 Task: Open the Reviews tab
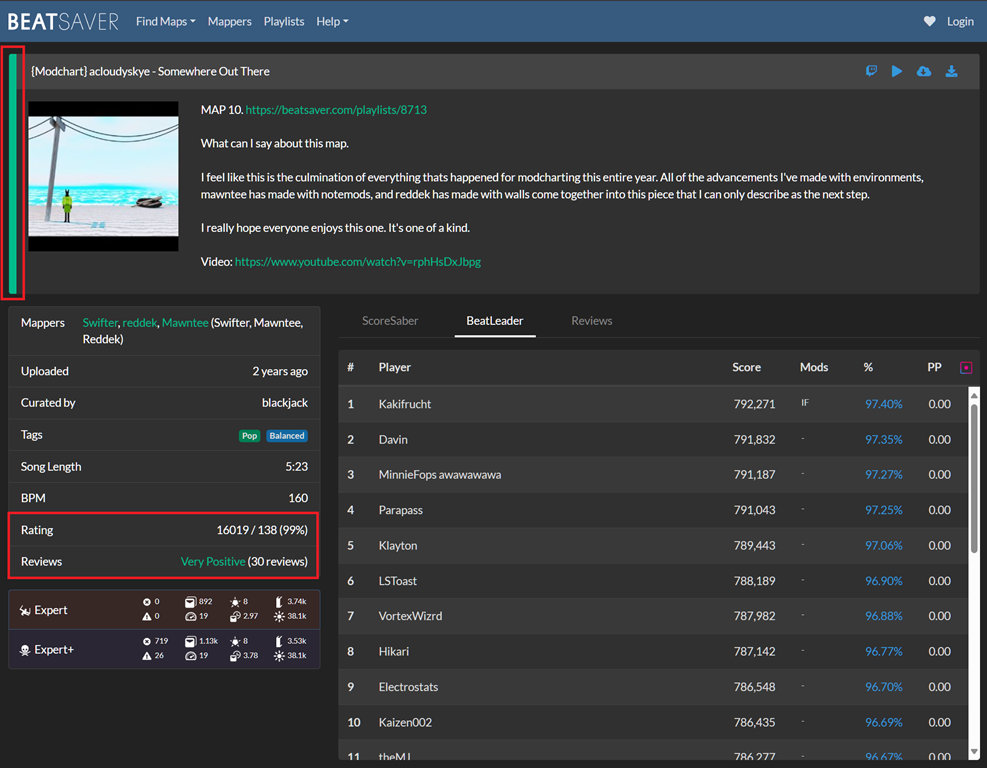tap(591, 321)
